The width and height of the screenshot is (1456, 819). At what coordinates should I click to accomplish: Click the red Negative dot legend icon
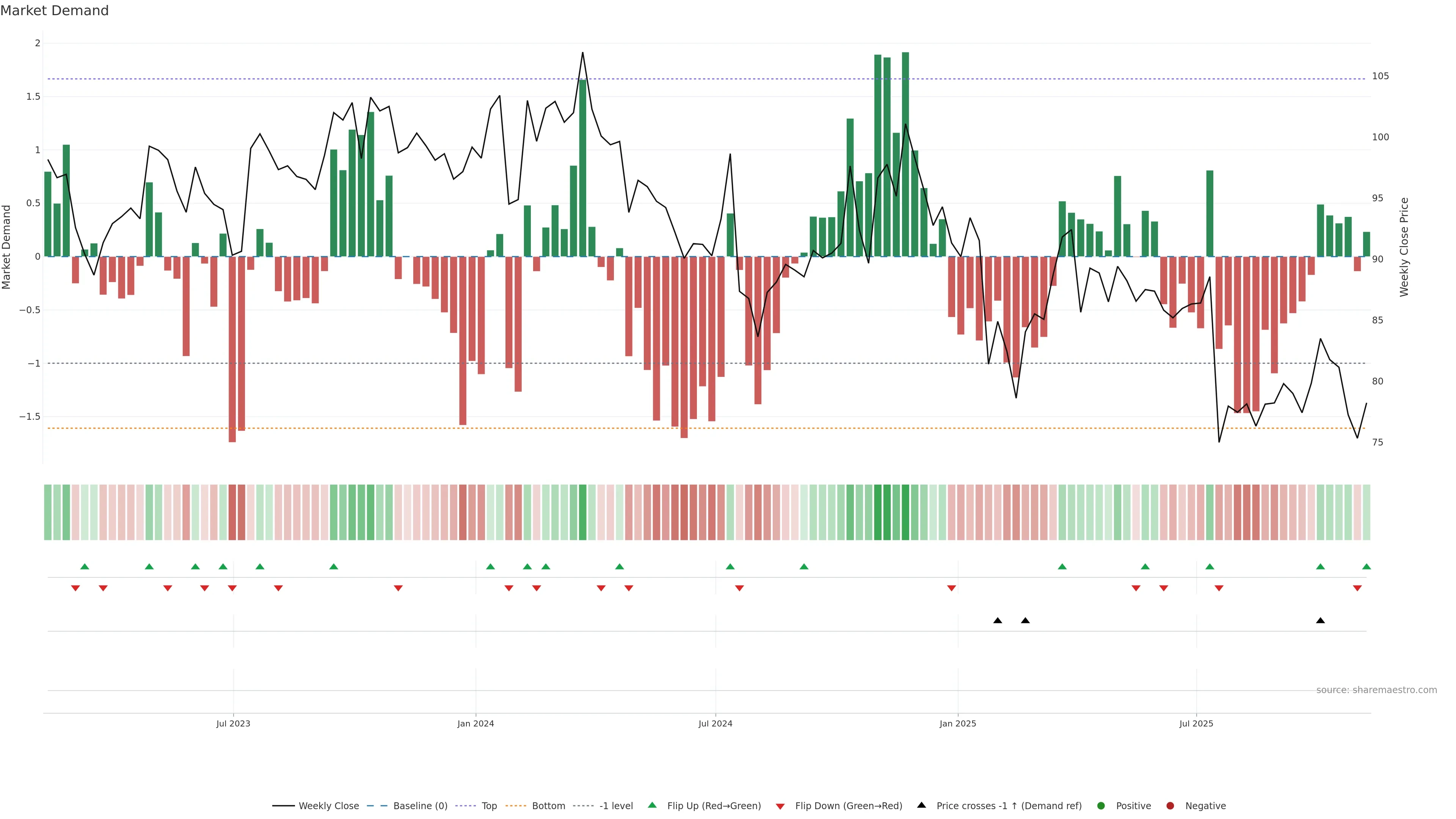(x=1170, y=806)
